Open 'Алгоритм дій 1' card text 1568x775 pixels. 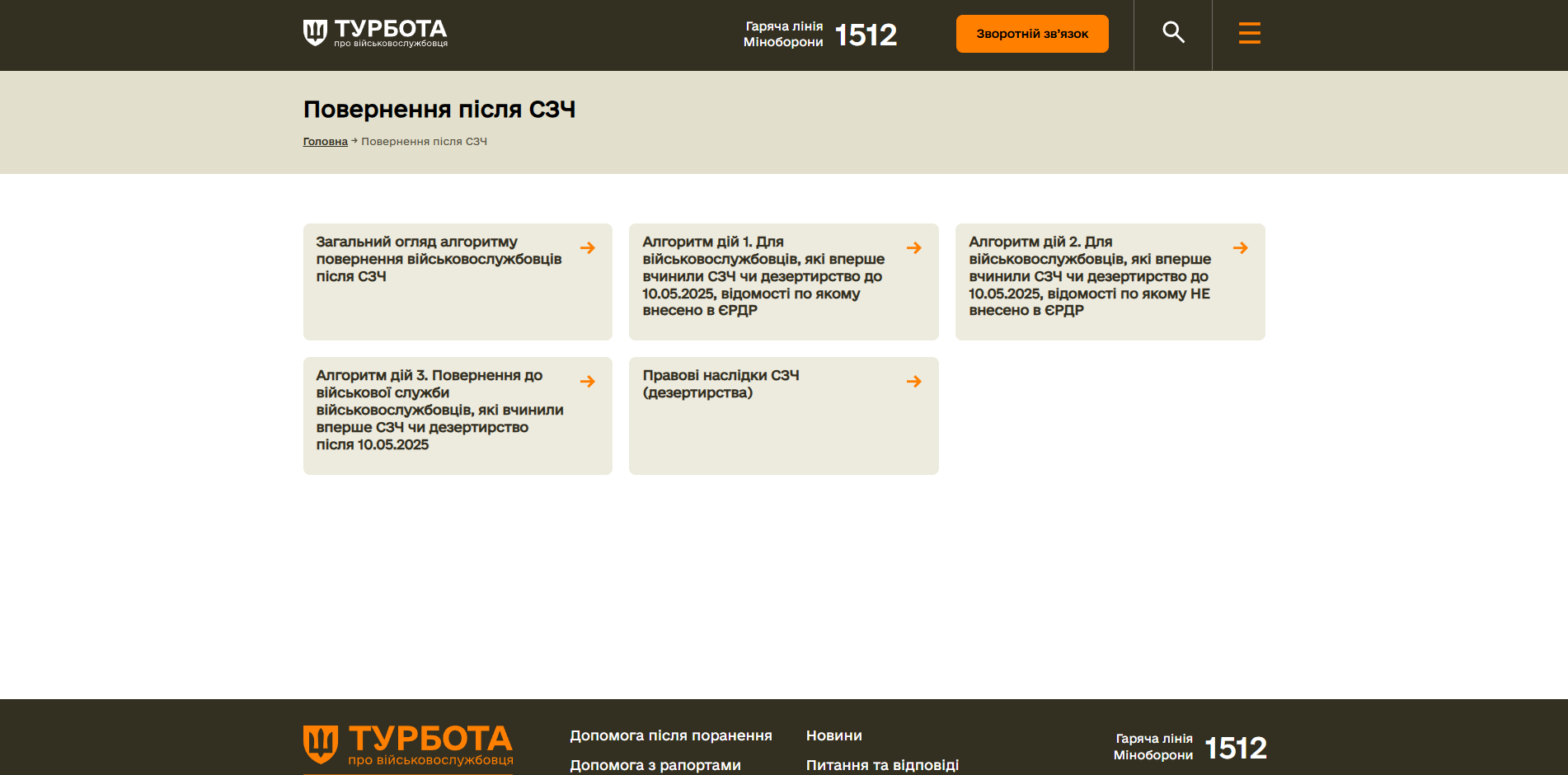coord(763,276)
